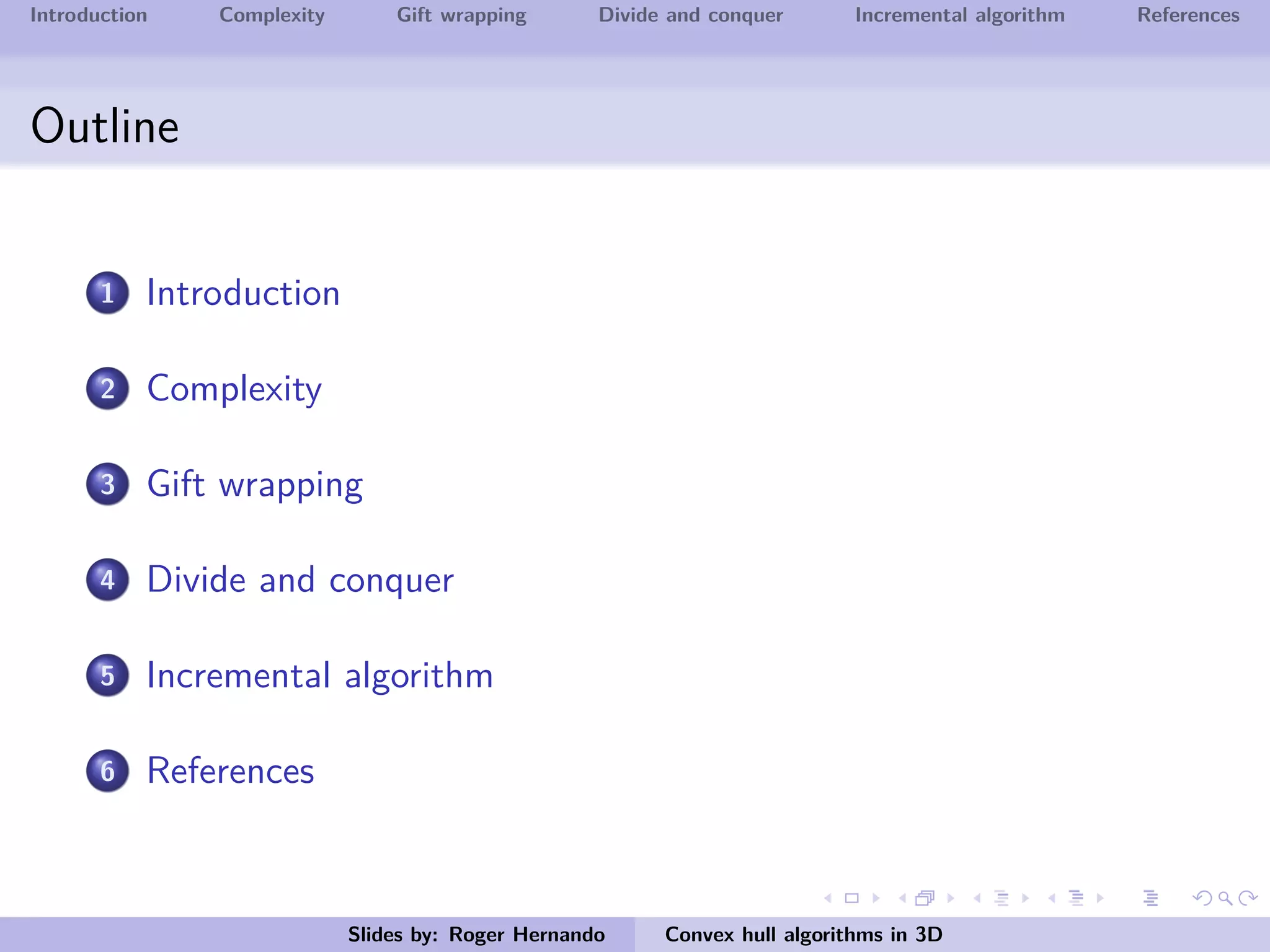The image size is (1270, 952).
Task: Click the go back curved arrow icon
Action: (1202, 898)
